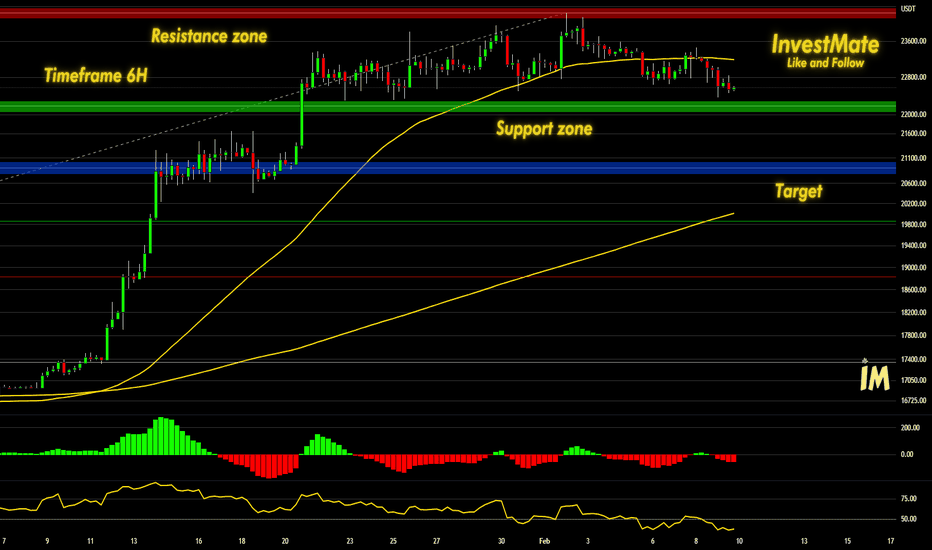
Task: Click the date label 20 on time axis
Action: (285, 541)
